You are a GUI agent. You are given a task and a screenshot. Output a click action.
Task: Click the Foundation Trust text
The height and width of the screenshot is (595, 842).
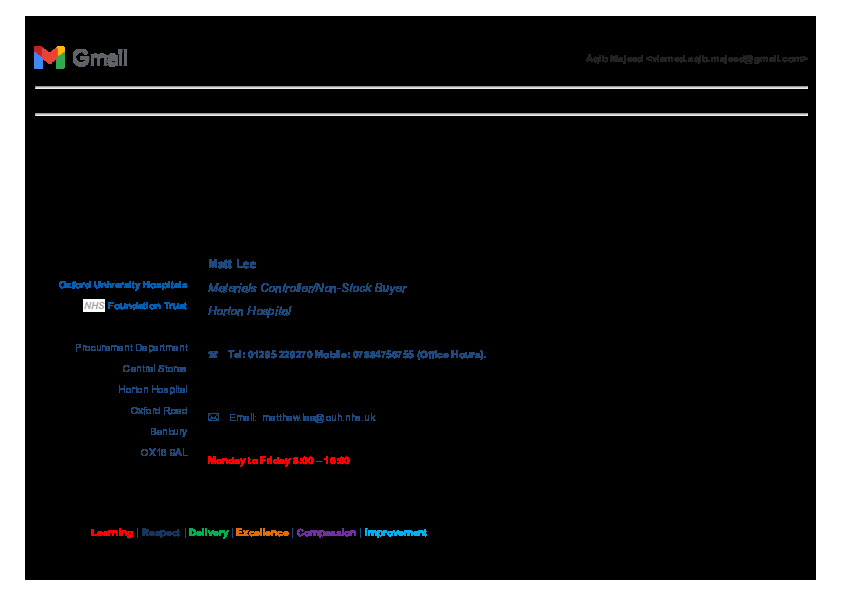click(147, 306)
